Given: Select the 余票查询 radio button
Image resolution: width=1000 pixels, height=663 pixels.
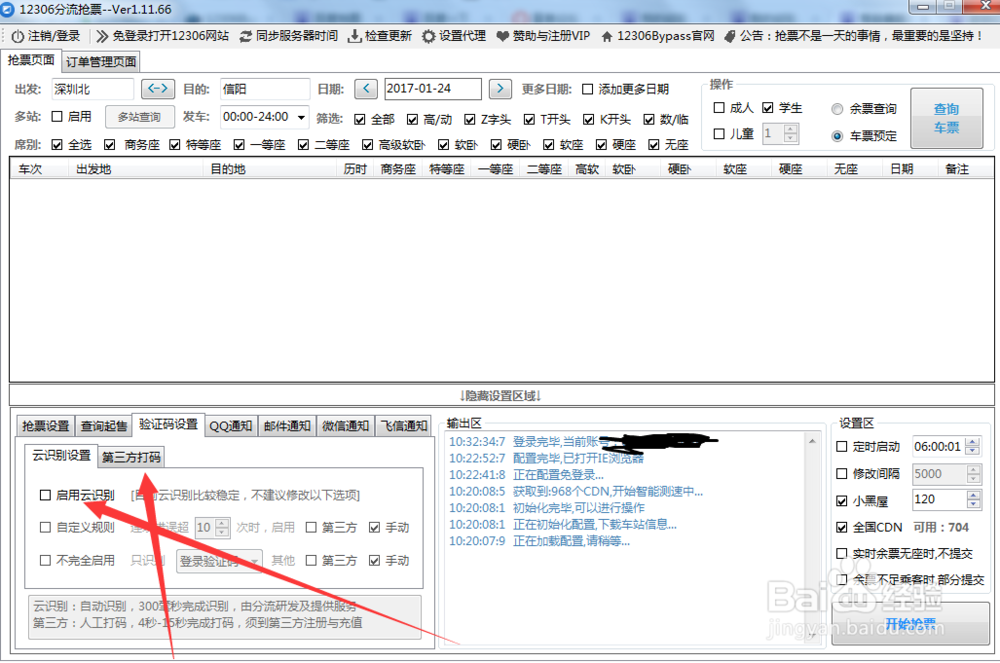Looking at the screenshot, I should (x=837, y=109).
